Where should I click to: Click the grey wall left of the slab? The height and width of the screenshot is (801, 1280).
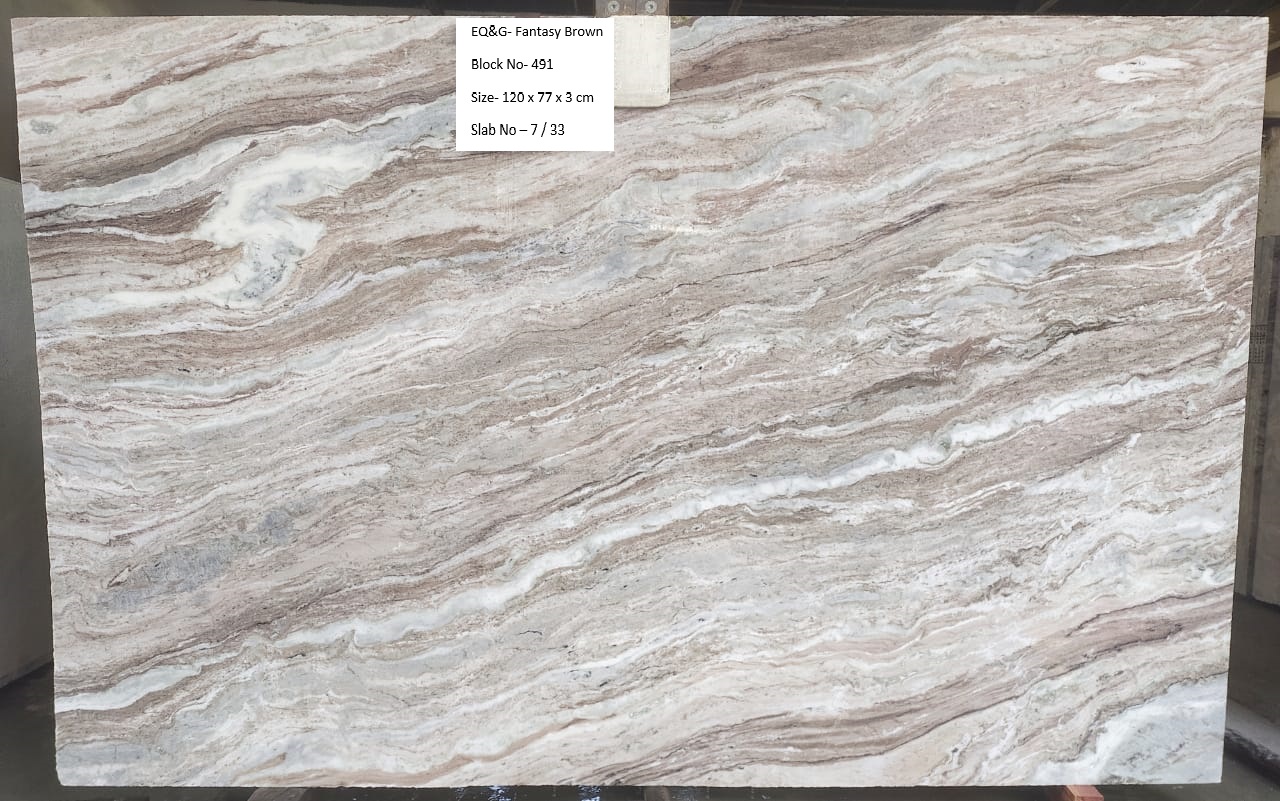click(20, 420)
